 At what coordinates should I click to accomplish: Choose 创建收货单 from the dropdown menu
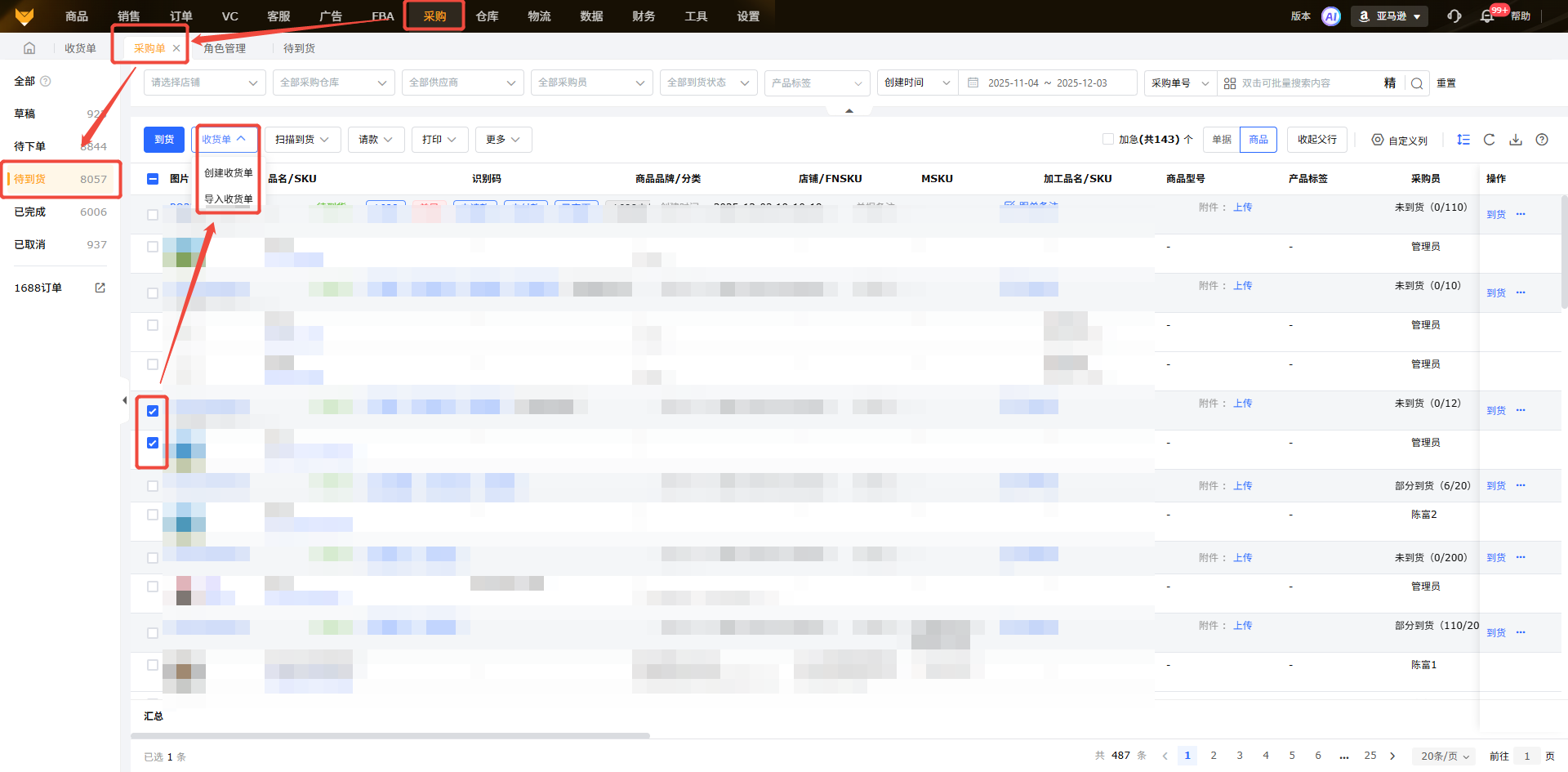pos(229,173)
